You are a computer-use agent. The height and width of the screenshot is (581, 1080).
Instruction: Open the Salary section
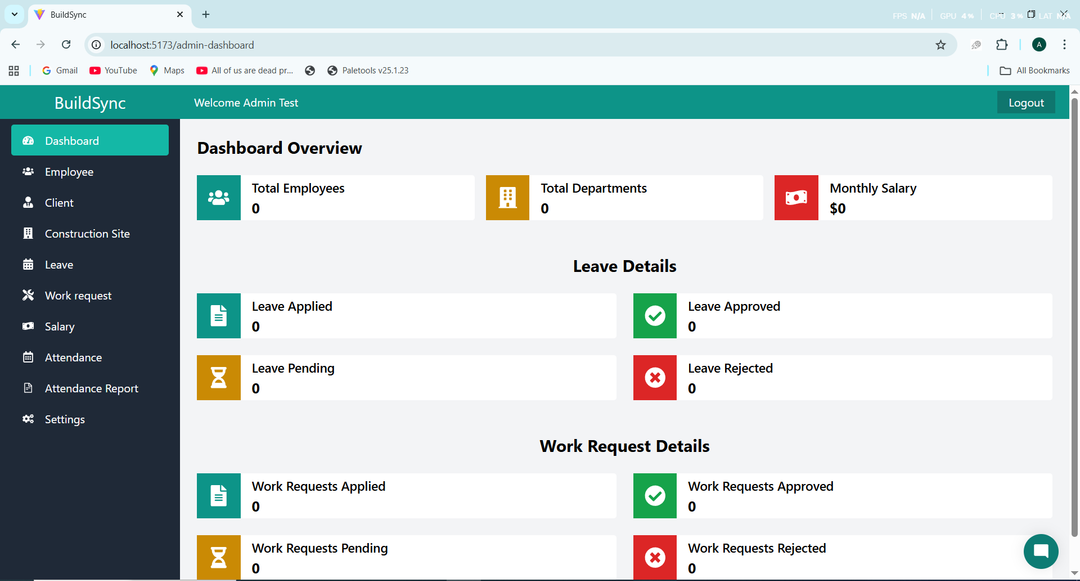pyautogui.click(x=90, y=326)
